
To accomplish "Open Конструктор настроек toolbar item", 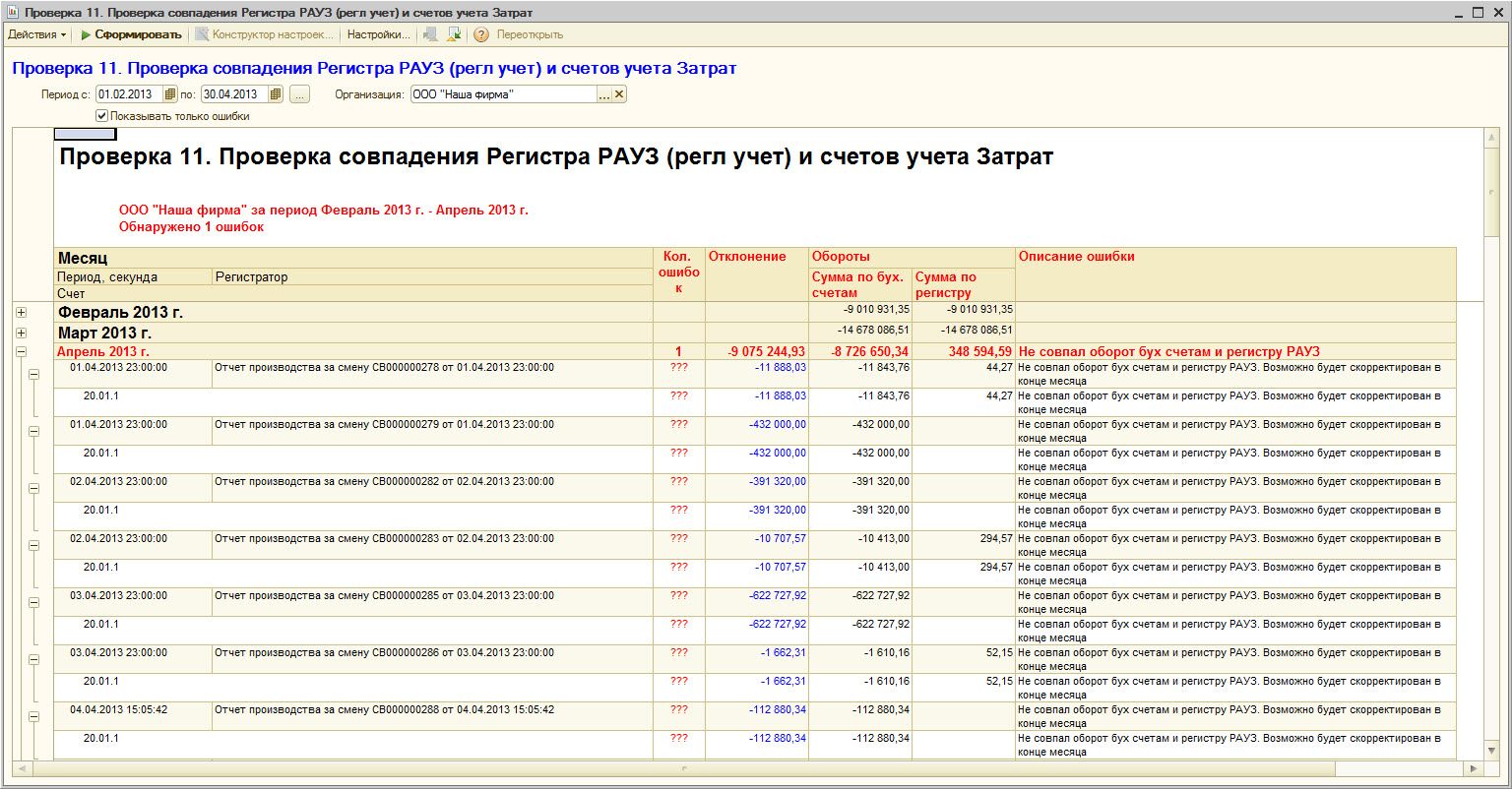I will coord(264,34).
